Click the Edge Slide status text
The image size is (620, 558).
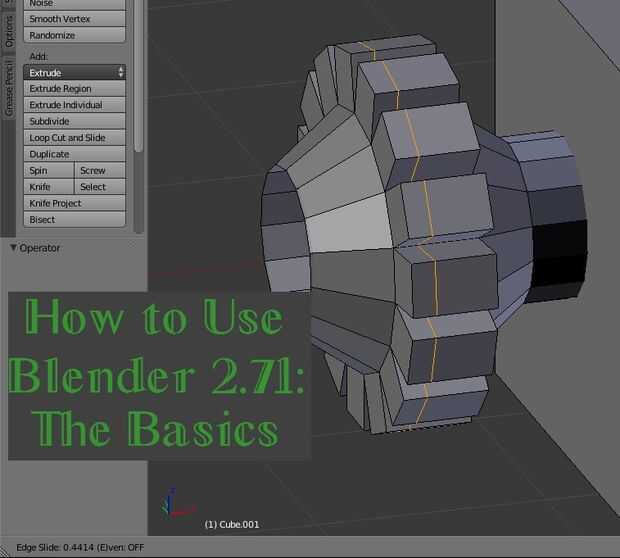tap(80, 547)
